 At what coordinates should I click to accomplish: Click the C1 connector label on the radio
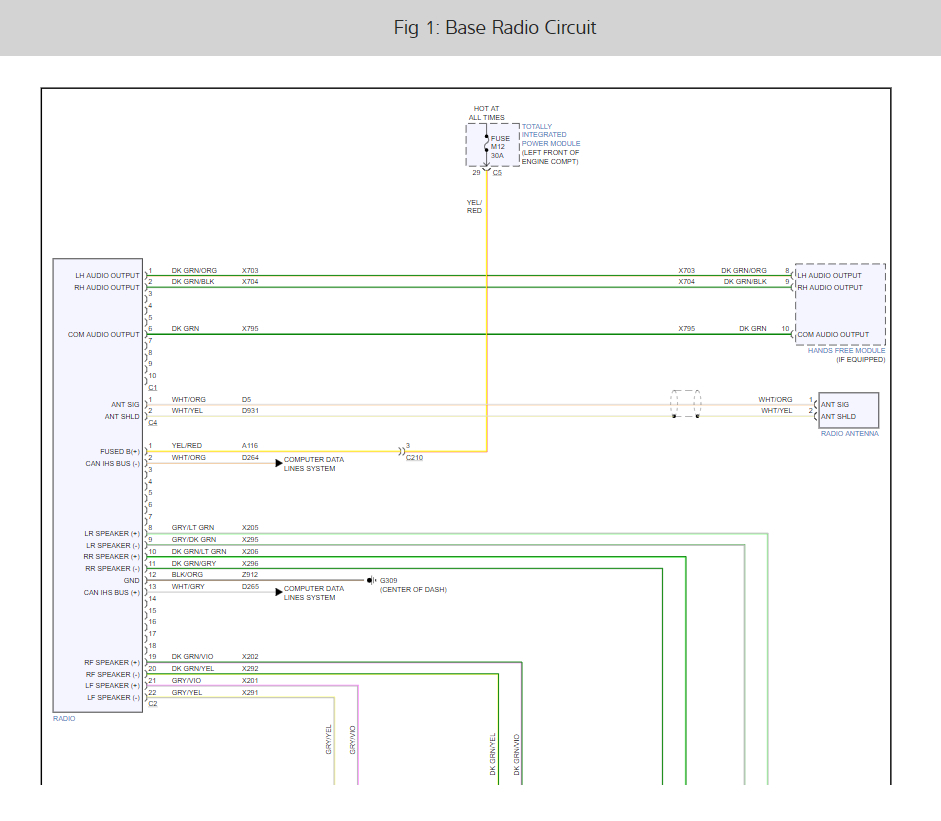click(x=152, y=387)
